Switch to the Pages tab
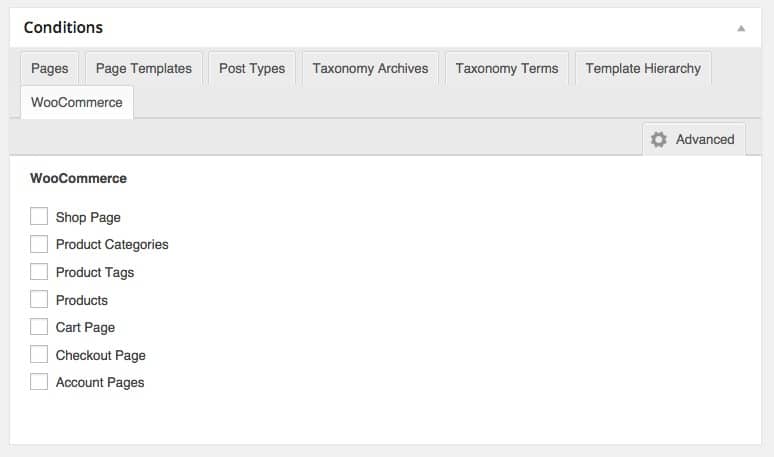 50,69
